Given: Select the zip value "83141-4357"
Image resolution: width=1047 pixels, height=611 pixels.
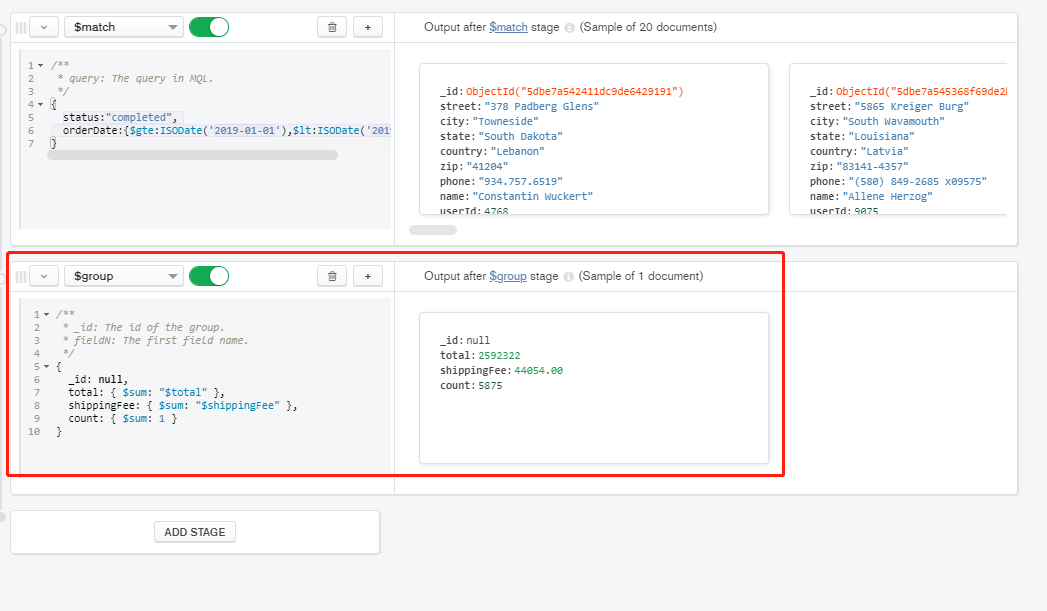Looking at the screenshot, I should point(872,167).
